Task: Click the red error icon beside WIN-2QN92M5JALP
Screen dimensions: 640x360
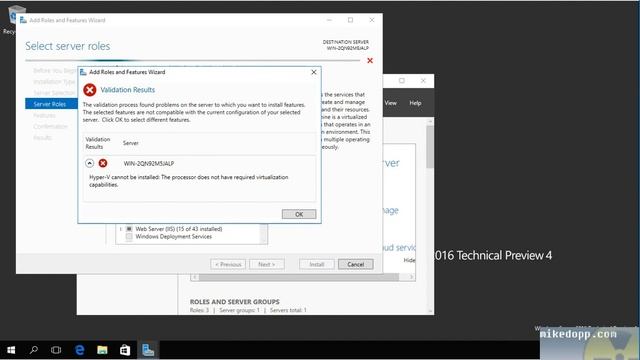Action: [103, 163]
